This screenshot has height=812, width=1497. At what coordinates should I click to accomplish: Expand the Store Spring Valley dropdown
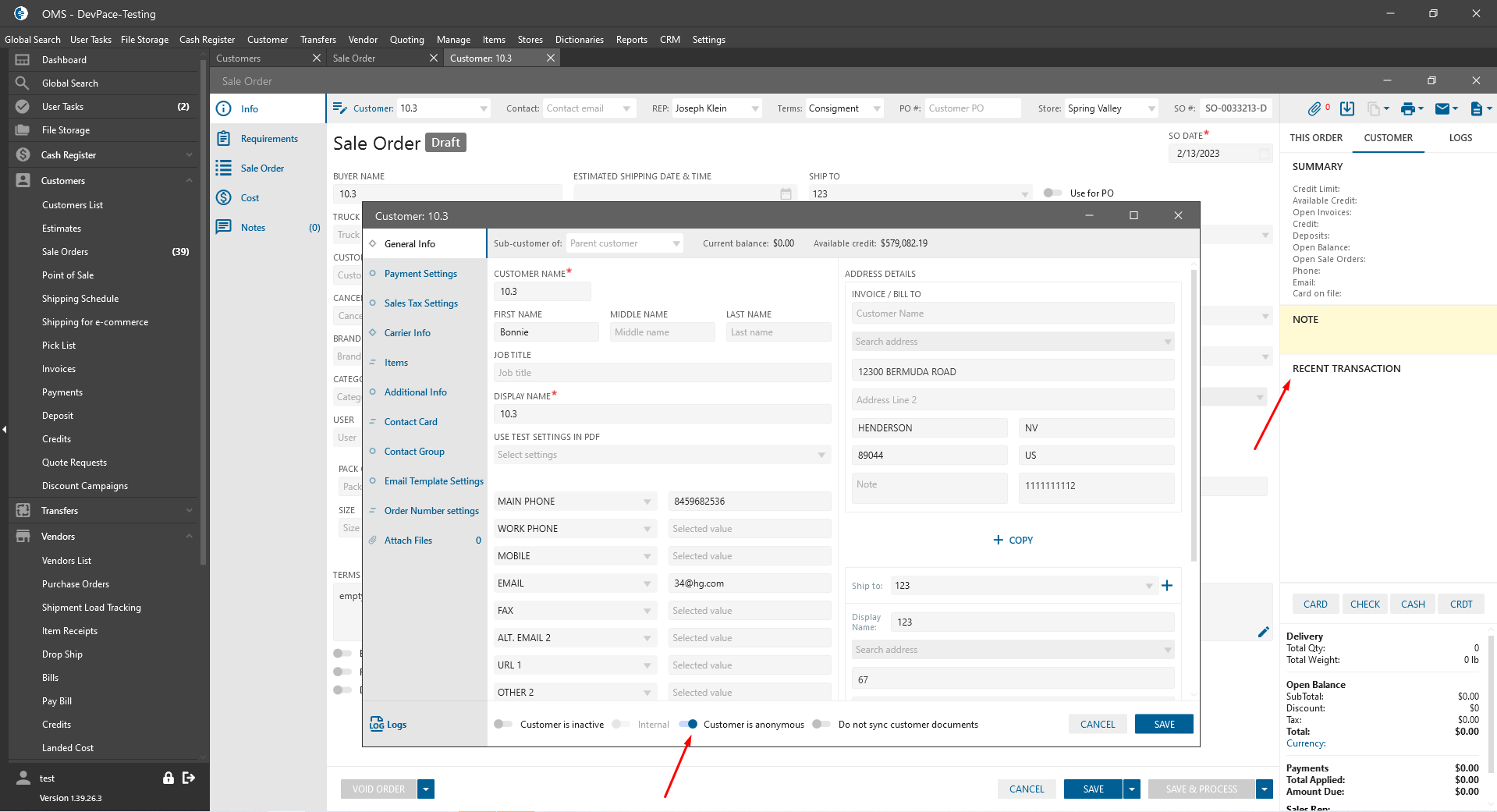[1151, 109]
